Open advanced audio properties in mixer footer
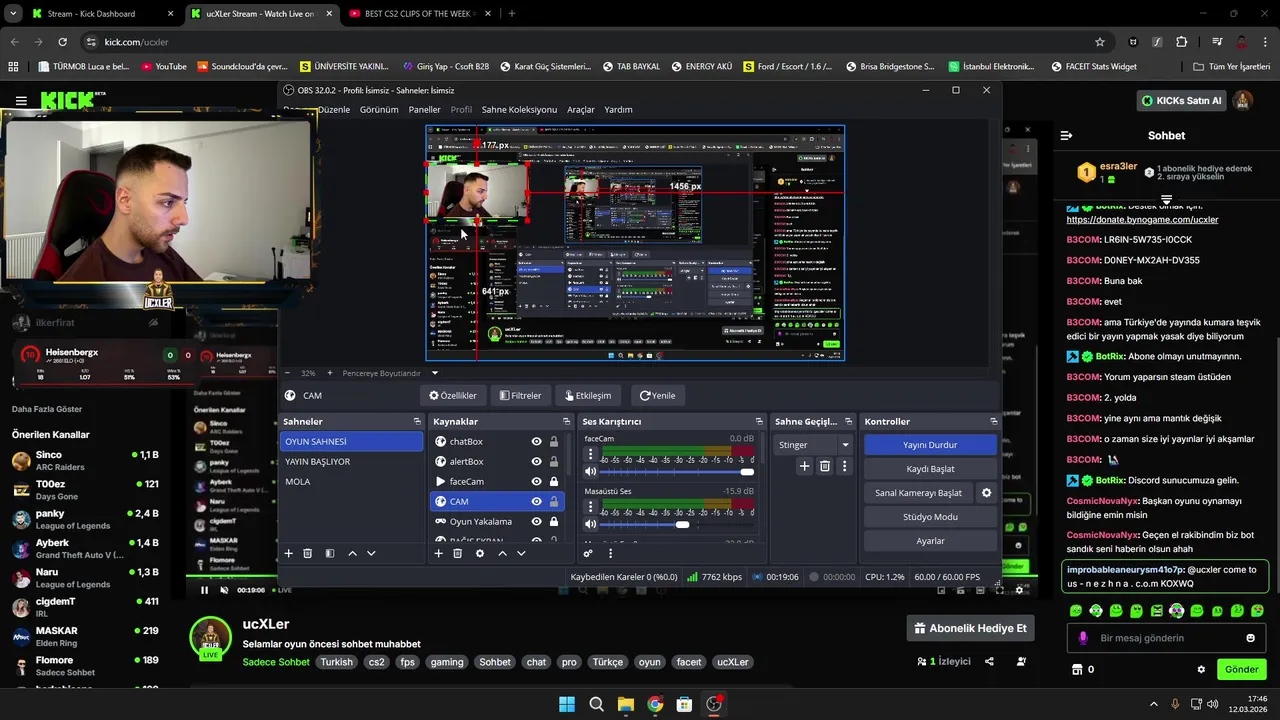This screenshot has width=1280, height=720. tap(588, 553)
